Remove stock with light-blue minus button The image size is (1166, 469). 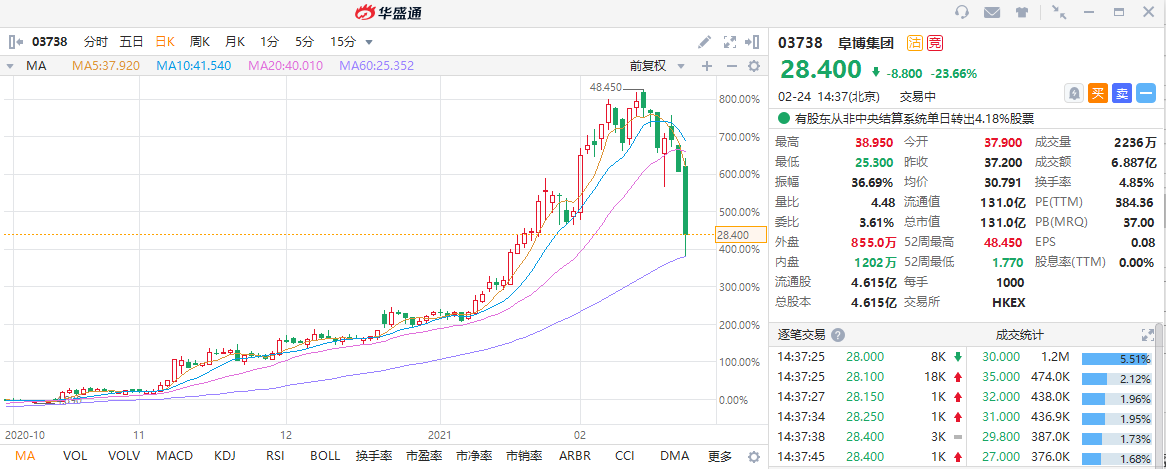coord(1145,93)
